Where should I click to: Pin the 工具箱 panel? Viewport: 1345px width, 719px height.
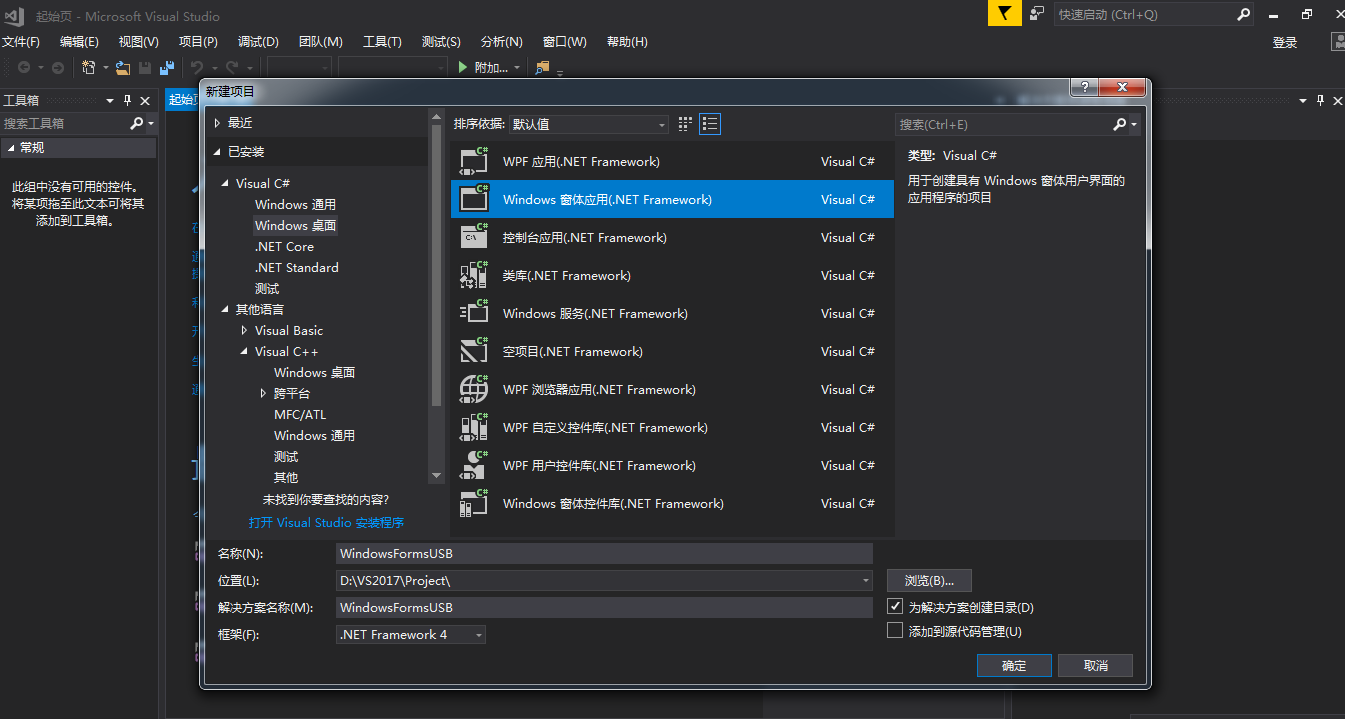tap(127, 100)
